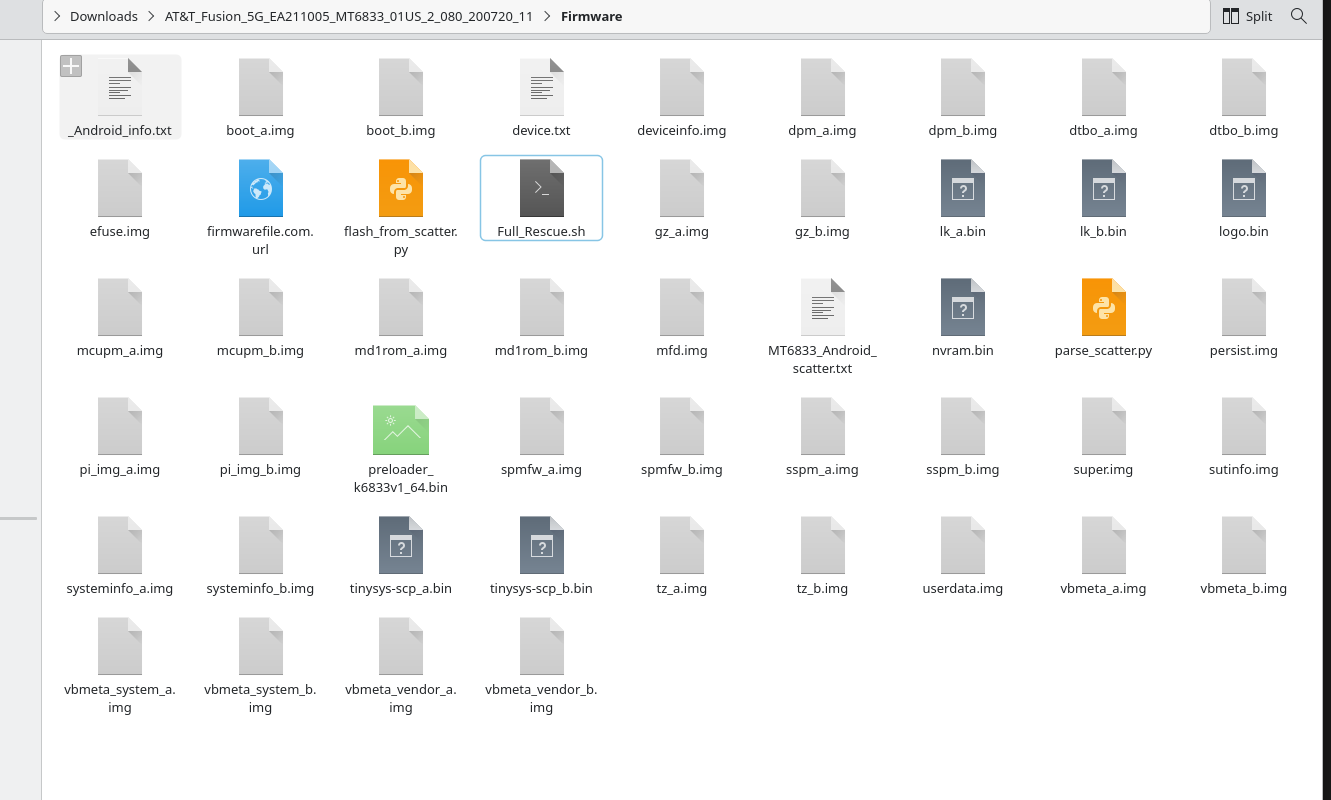Click the vbmeta_vendor_b.img filename label

click(x=541, y=698)
